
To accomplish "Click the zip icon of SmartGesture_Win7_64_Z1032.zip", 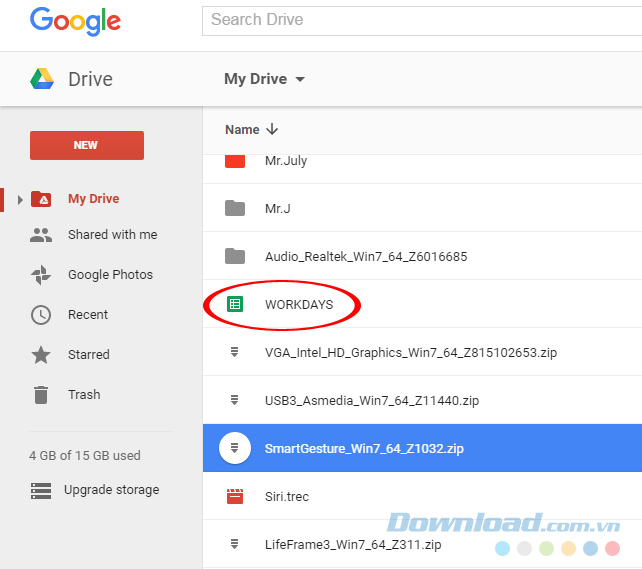I will pyautogui.click(x=235, y=448).
